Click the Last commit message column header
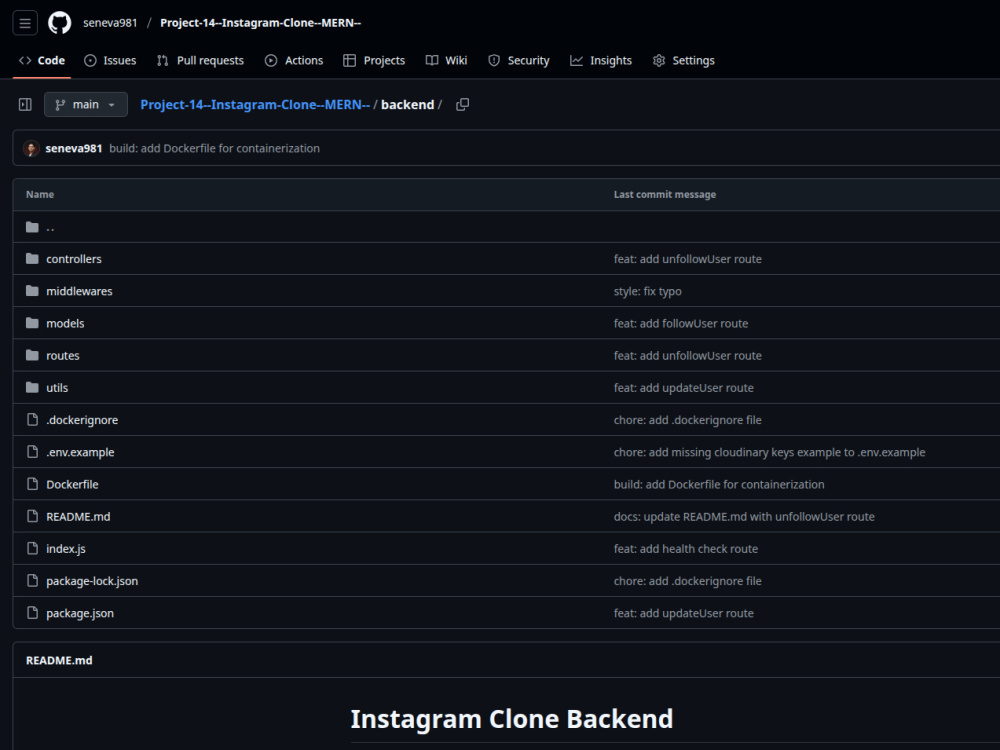Screen dimensions: 1000x750 (665, 195)
